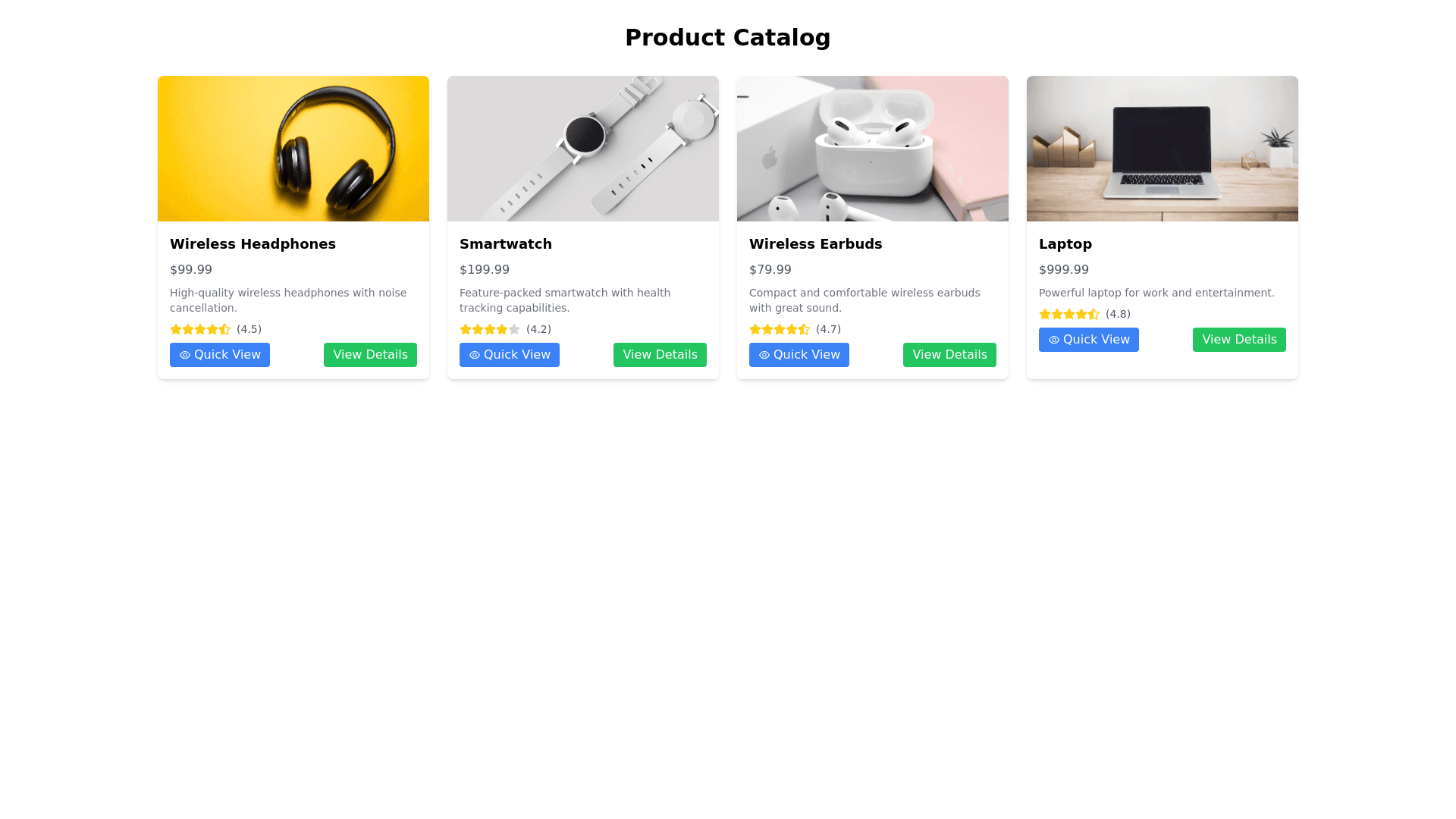Click the Smartwatch product title
1456x819 pixels.
tap(506, 244)
